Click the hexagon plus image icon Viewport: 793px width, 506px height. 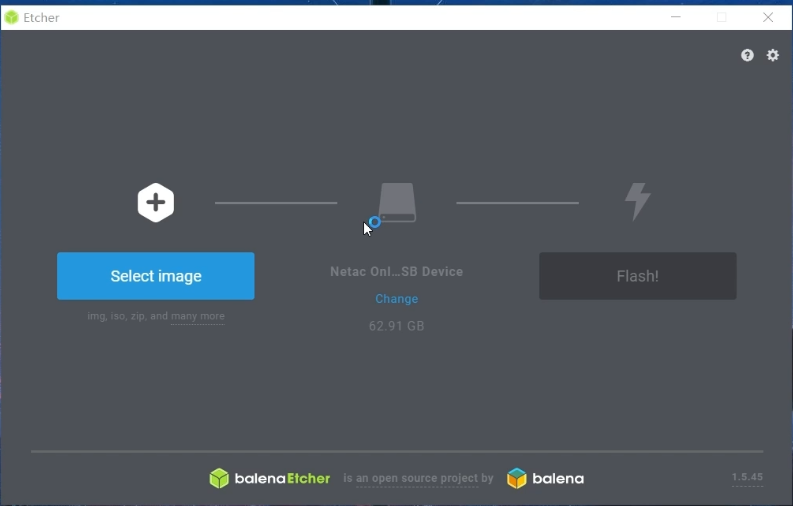pos(156,203)
